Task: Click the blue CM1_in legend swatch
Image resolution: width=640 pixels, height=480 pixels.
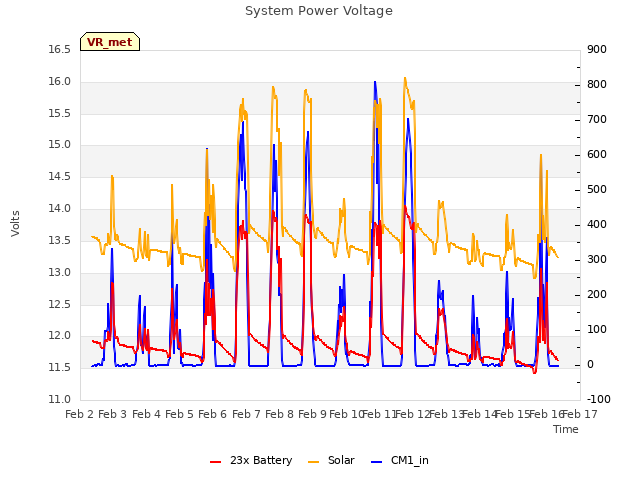Action: click(376, 462)
